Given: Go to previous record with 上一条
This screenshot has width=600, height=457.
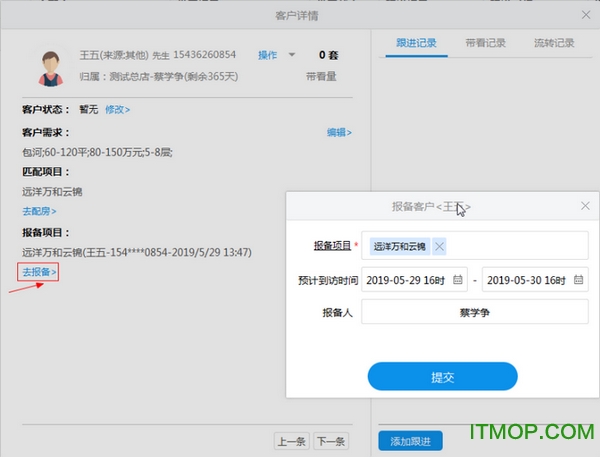Looking at the screenshot, I should click(x=291, y=441).
